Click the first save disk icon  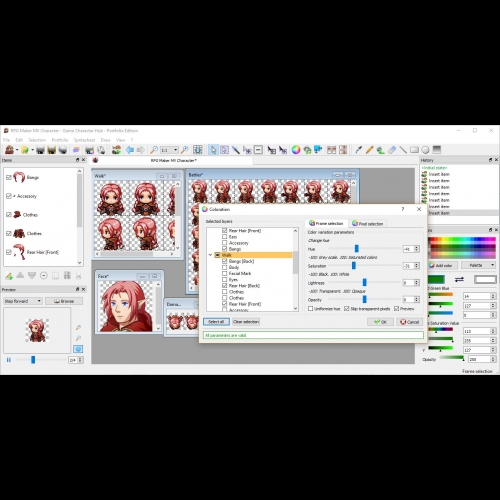(x=40, y=150)
